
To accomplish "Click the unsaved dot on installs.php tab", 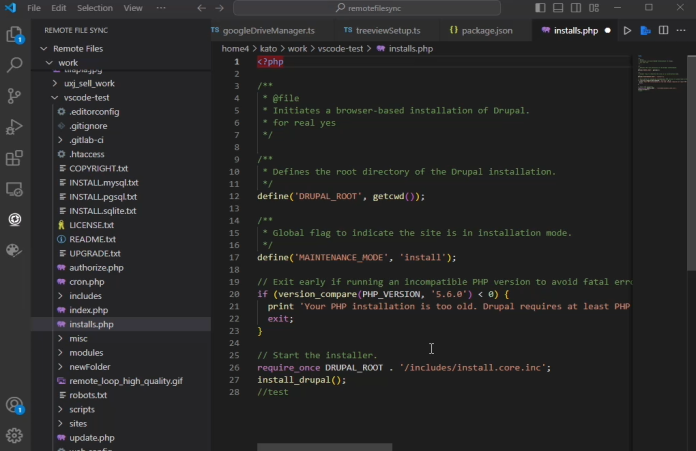I will coord(608,31).
